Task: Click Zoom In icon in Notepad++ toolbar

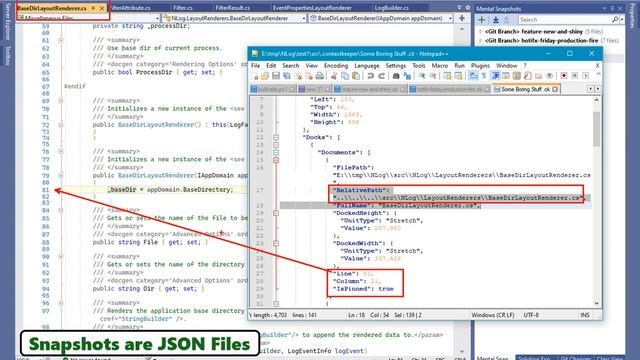Action: (422, 76)
